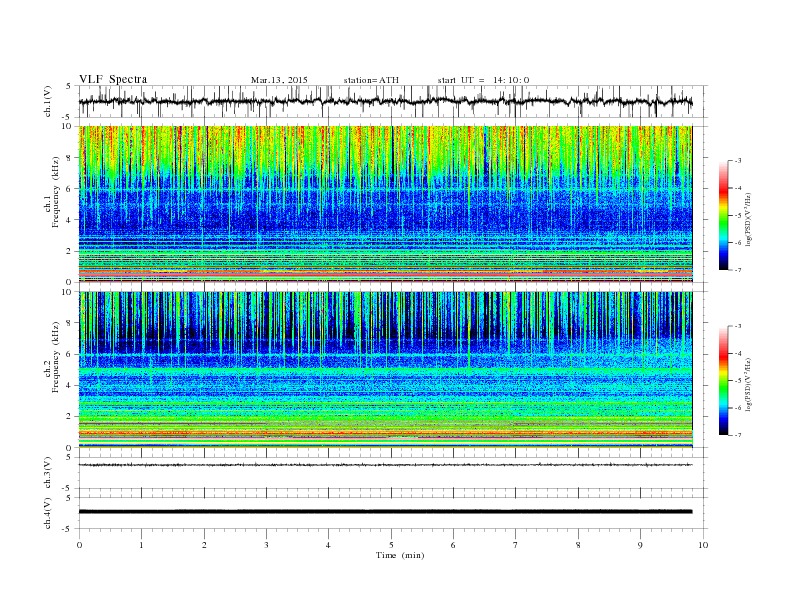Click the "4" tick on the time axis
This screenshot has width=792, height=612.
(329, 545)
